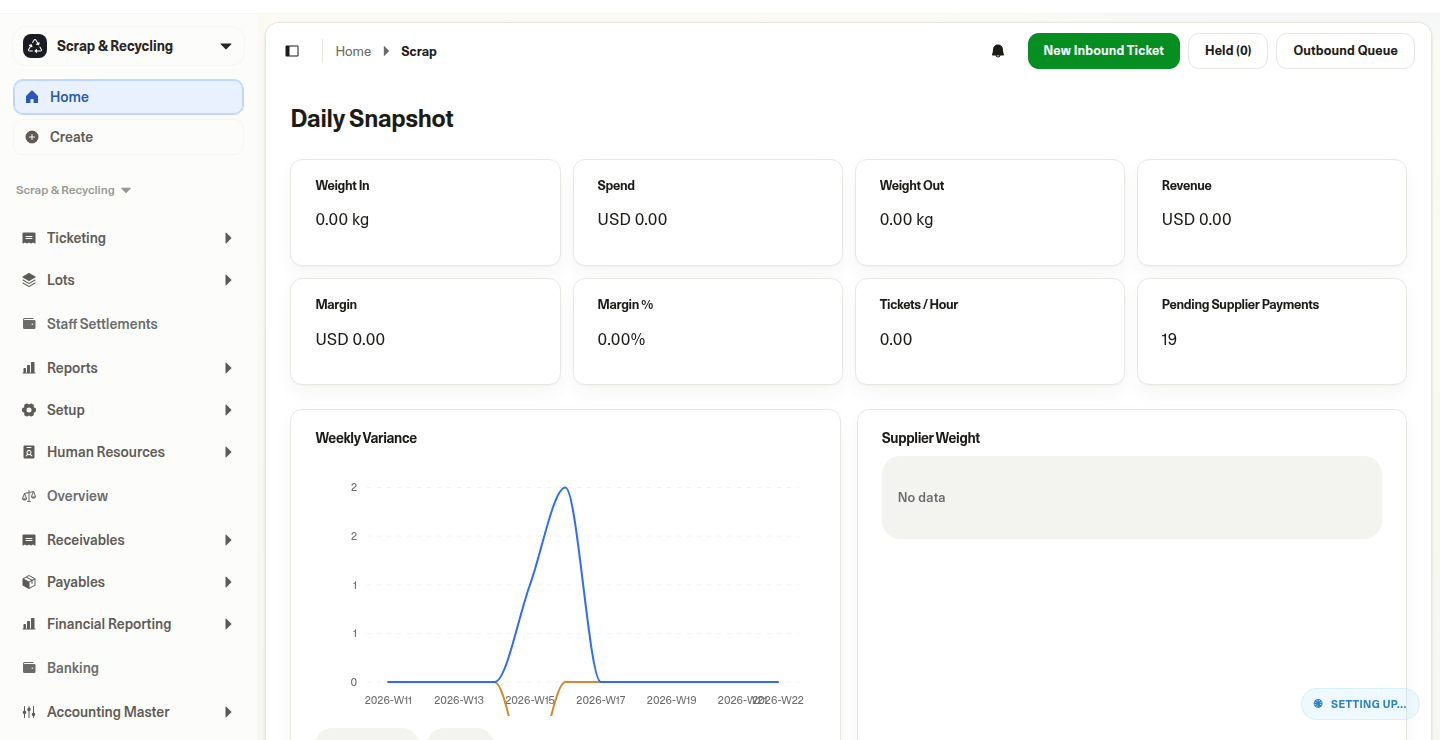
Task: Click the Setting Up status pill
Action: click(x=1360, y=704)
